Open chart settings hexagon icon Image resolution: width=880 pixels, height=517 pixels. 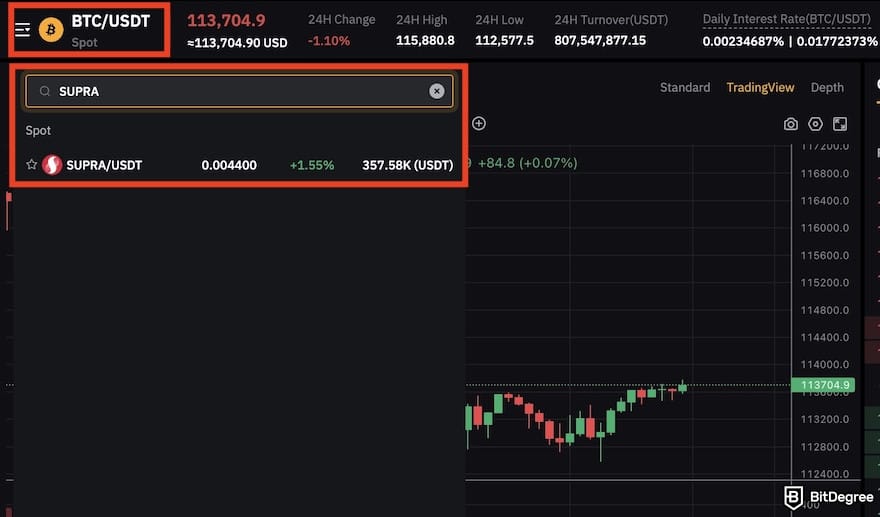pyautogui.click(x=815, y=124)
